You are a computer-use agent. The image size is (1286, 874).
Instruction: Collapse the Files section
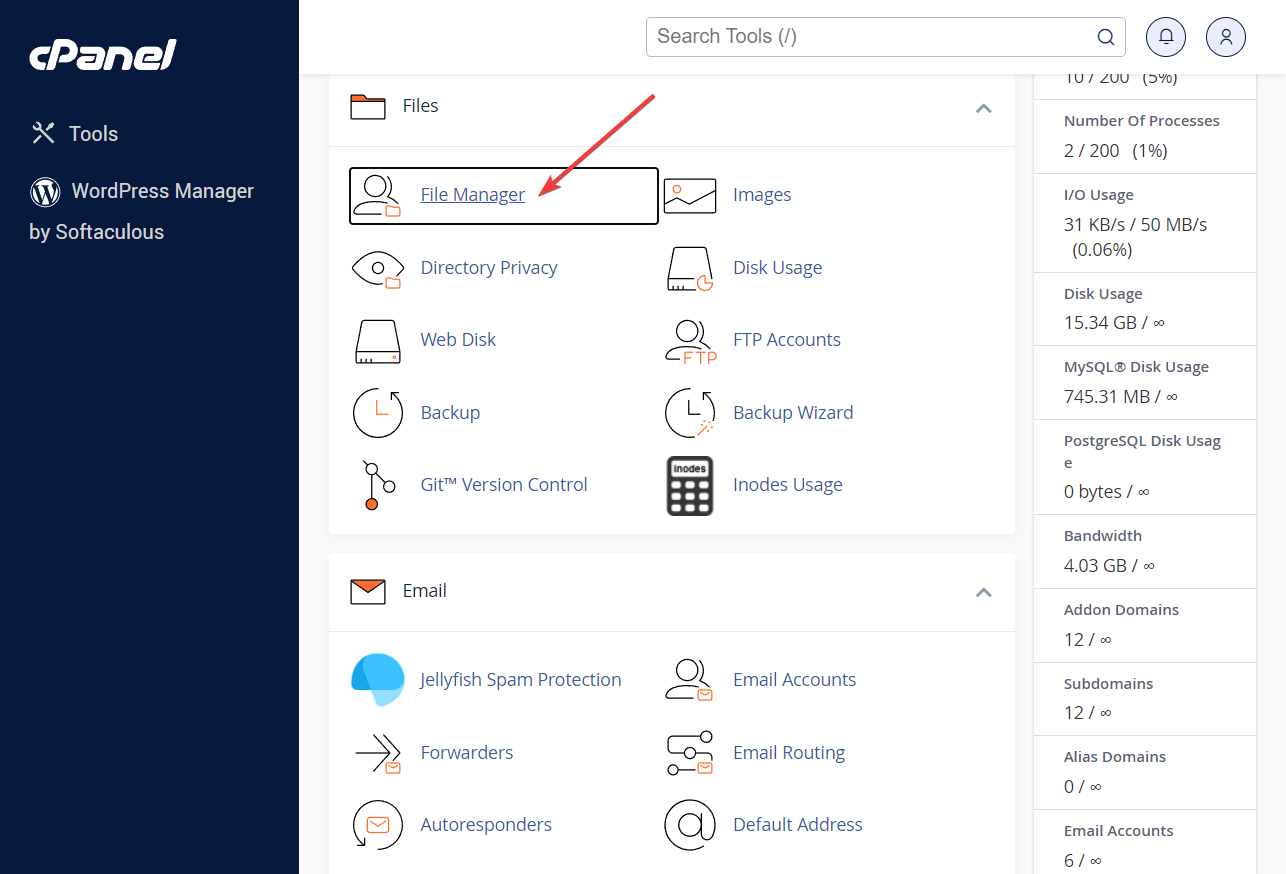click(983, 110)
